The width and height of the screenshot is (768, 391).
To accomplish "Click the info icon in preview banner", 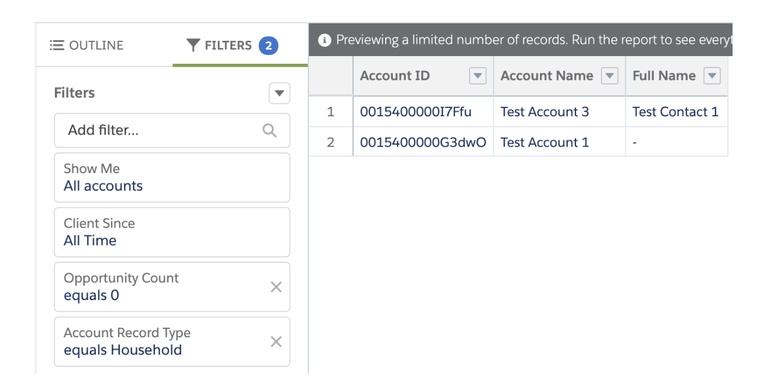I will [x=324, y=40].
